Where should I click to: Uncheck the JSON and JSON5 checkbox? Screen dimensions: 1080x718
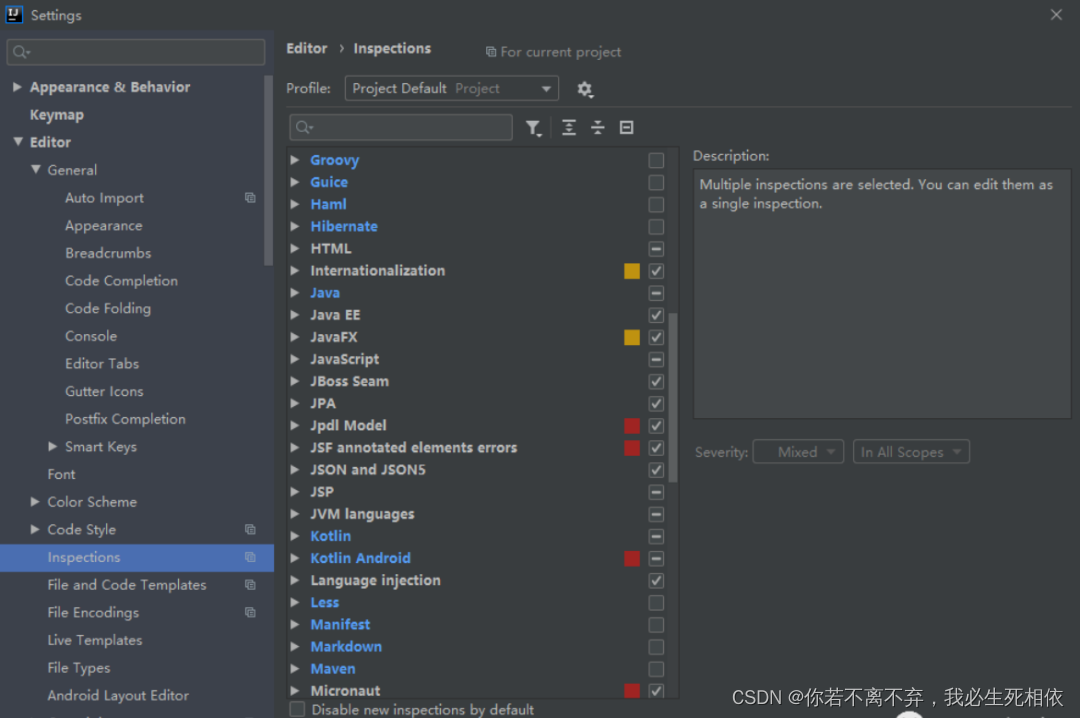[x=656, y=470]
